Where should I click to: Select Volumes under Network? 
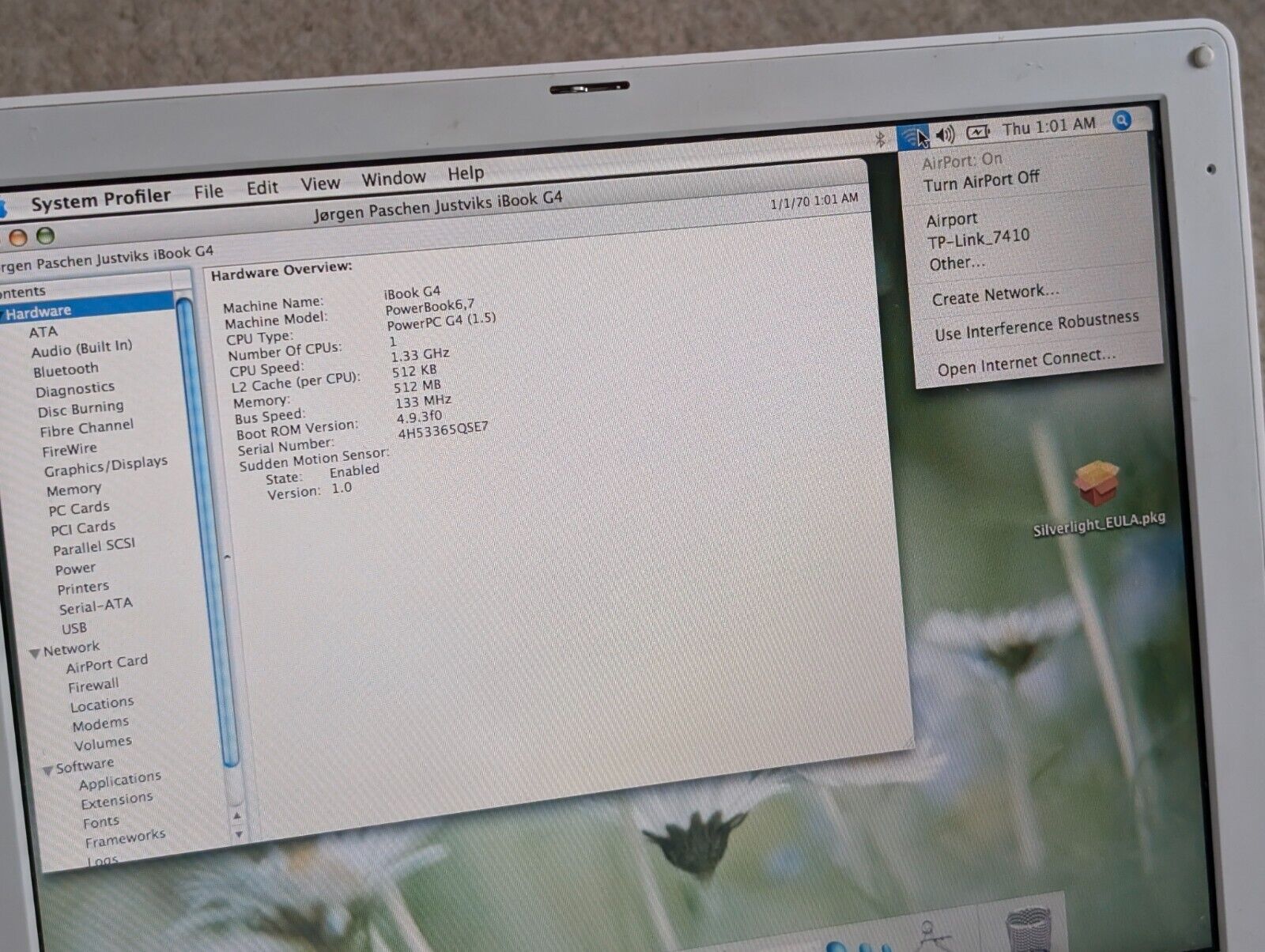tap(103, 744)
